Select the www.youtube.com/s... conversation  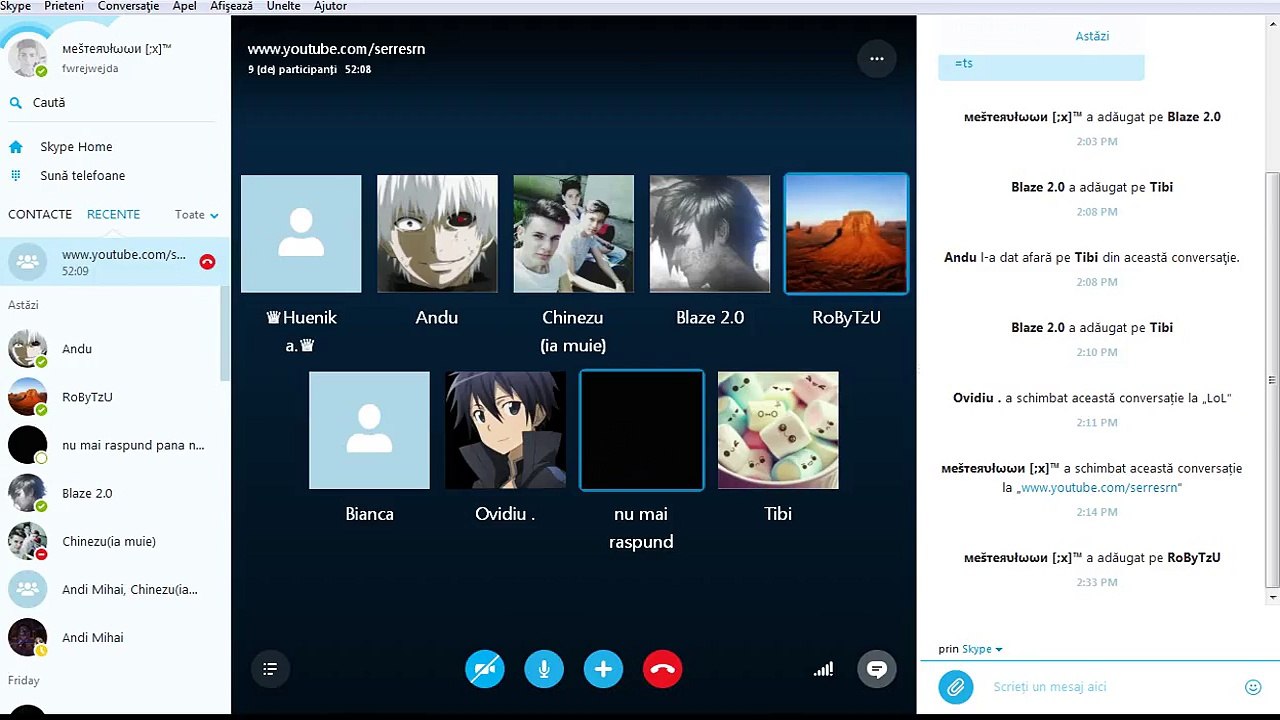pyautogui.click(x=115, y=262)
